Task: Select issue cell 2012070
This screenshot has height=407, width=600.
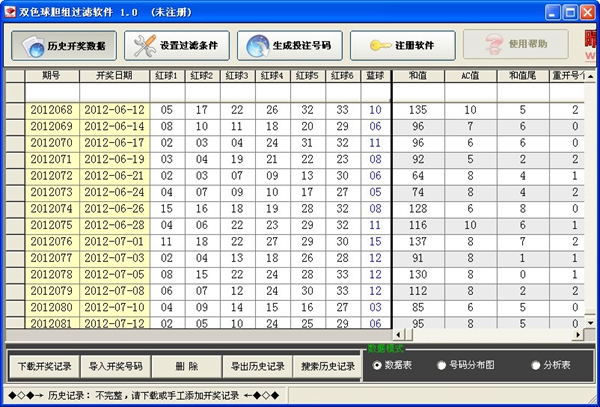Action: (x=52, y=143)
